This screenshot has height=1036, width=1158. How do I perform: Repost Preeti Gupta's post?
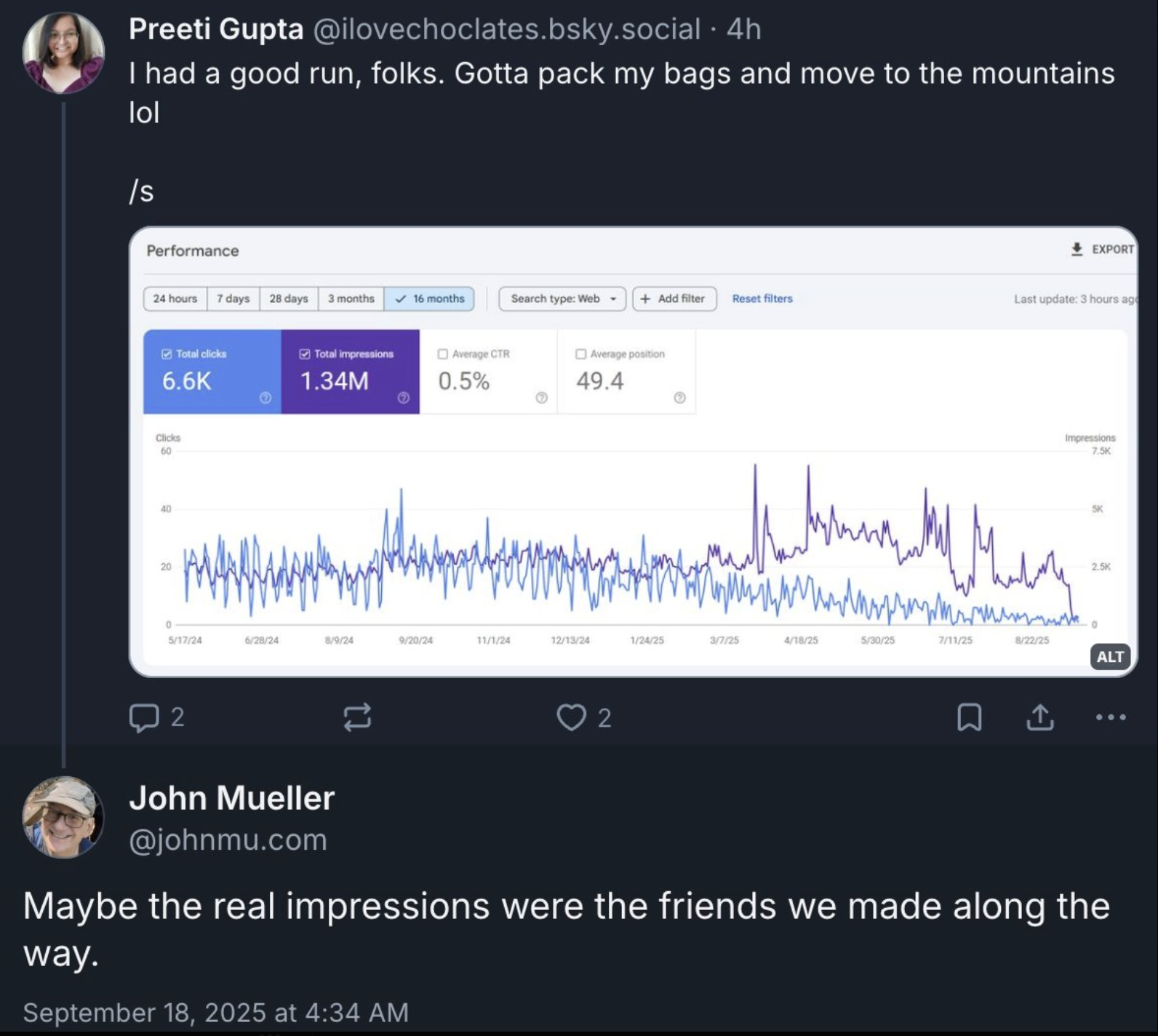(358, 719)
